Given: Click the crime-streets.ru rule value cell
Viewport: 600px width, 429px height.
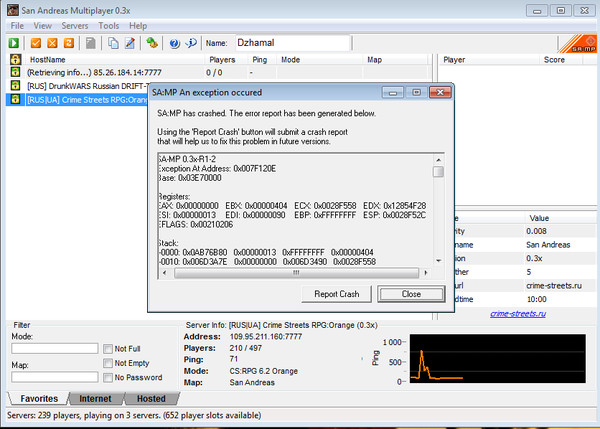Looking at the screenshot, I should [554, 286].
